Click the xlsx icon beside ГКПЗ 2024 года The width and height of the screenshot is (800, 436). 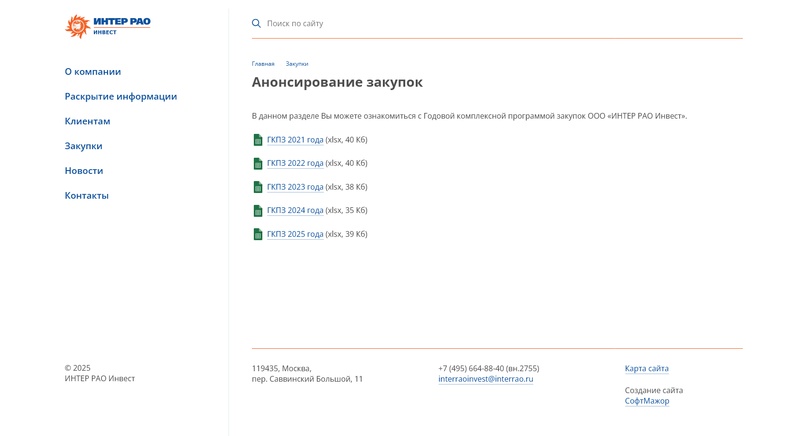(x=258, y=211)
